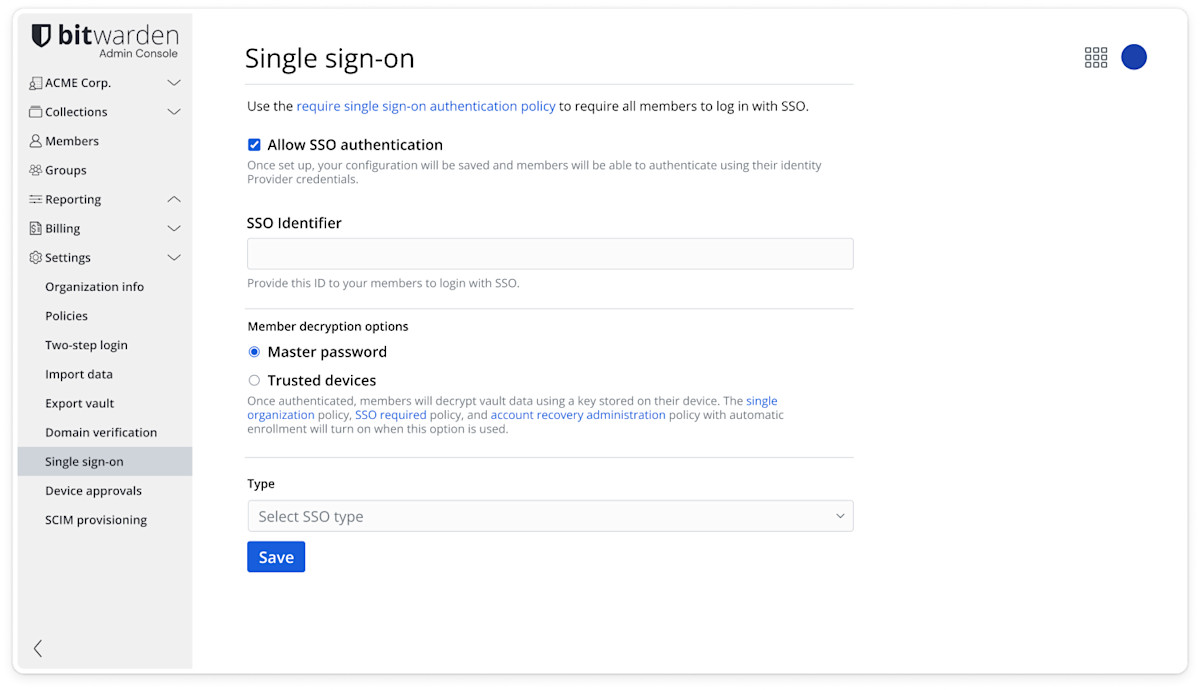Go to SCIM provisioning in sidebar
1200x690 pixels.
click(x=96, y=520)
